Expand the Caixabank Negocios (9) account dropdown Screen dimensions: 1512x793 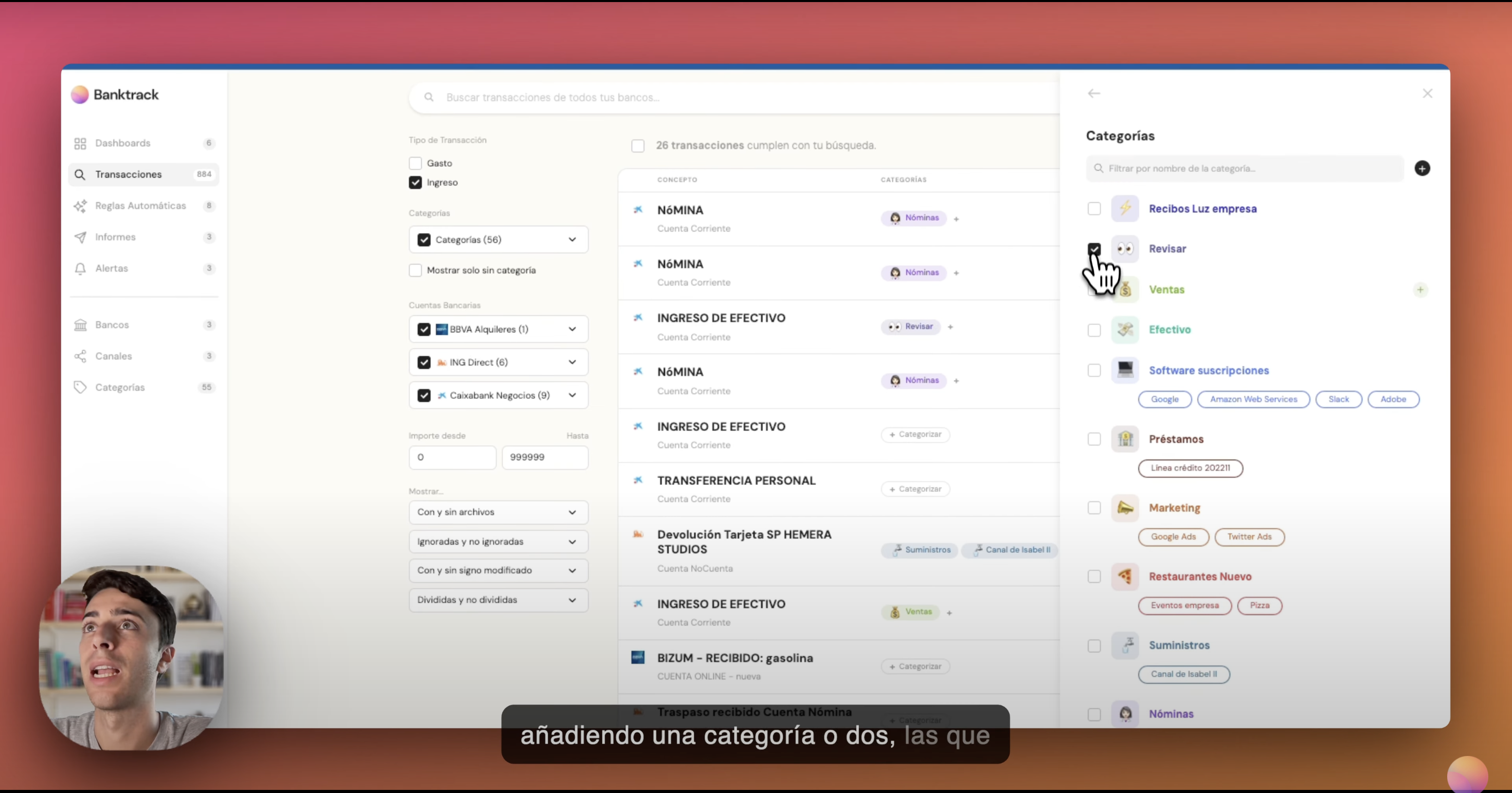pyautogui.click(x=572, y=394)
